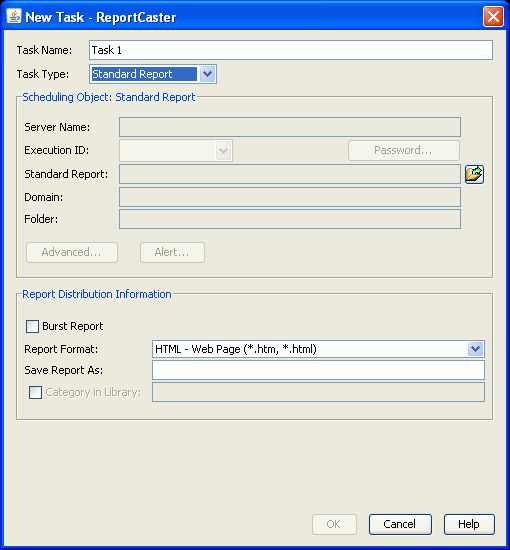Screen dimensions: 510x550
Task: Click the Folder text field
Action: (290, 219)
